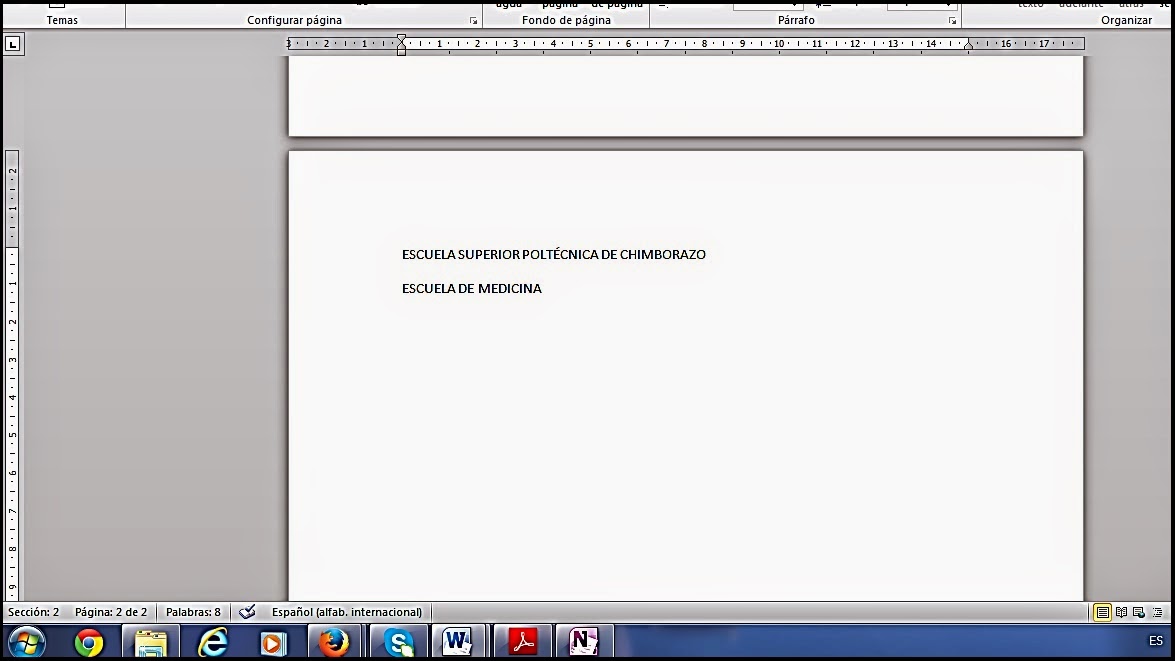Click Español (alfab. internacional) language button
Image resolution: width=1175 pixels, height=661 pixels.
click(347, 612)
